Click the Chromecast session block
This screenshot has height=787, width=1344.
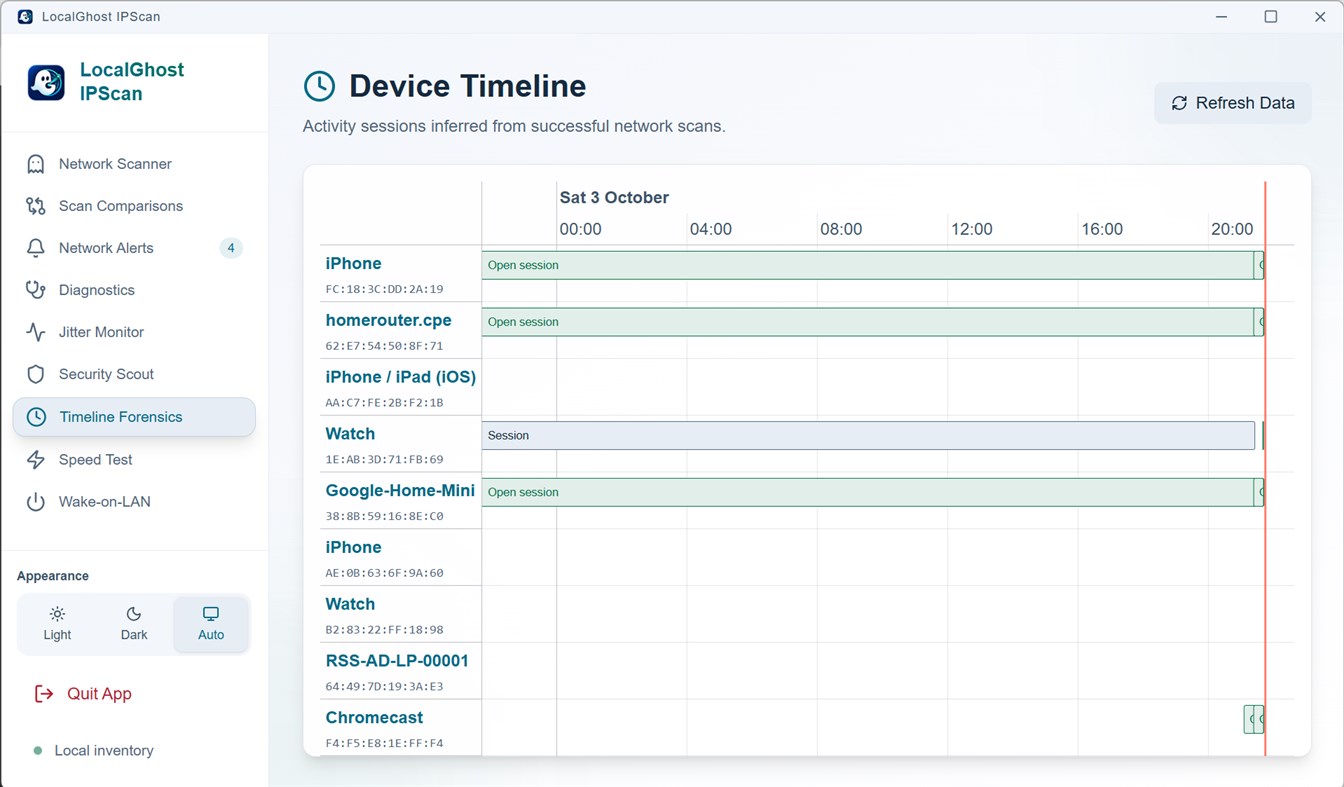coord(1254,719)
